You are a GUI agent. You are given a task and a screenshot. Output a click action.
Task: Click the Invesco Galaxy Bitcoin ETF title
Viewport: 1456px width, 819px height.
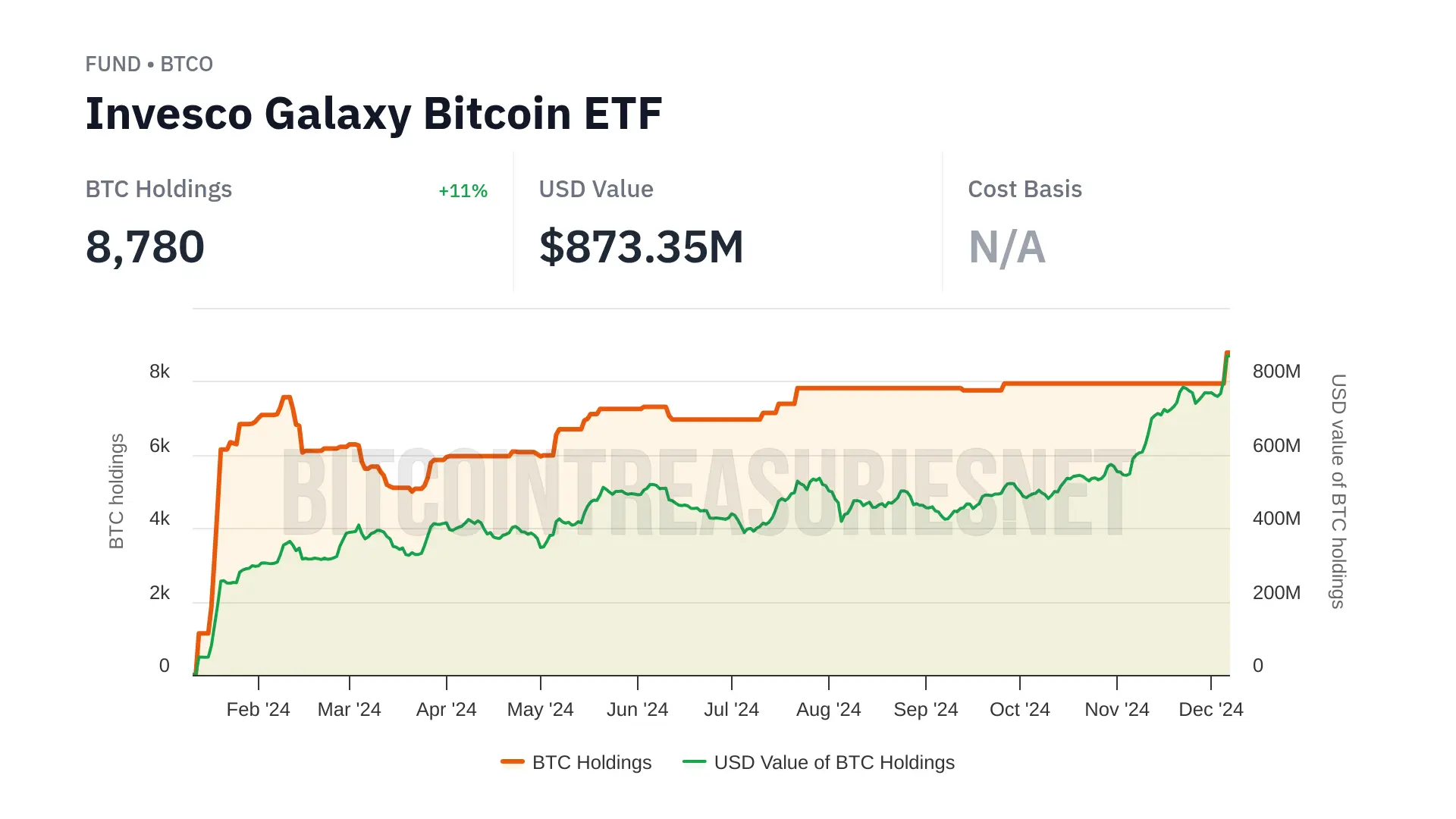pos(373,114)
